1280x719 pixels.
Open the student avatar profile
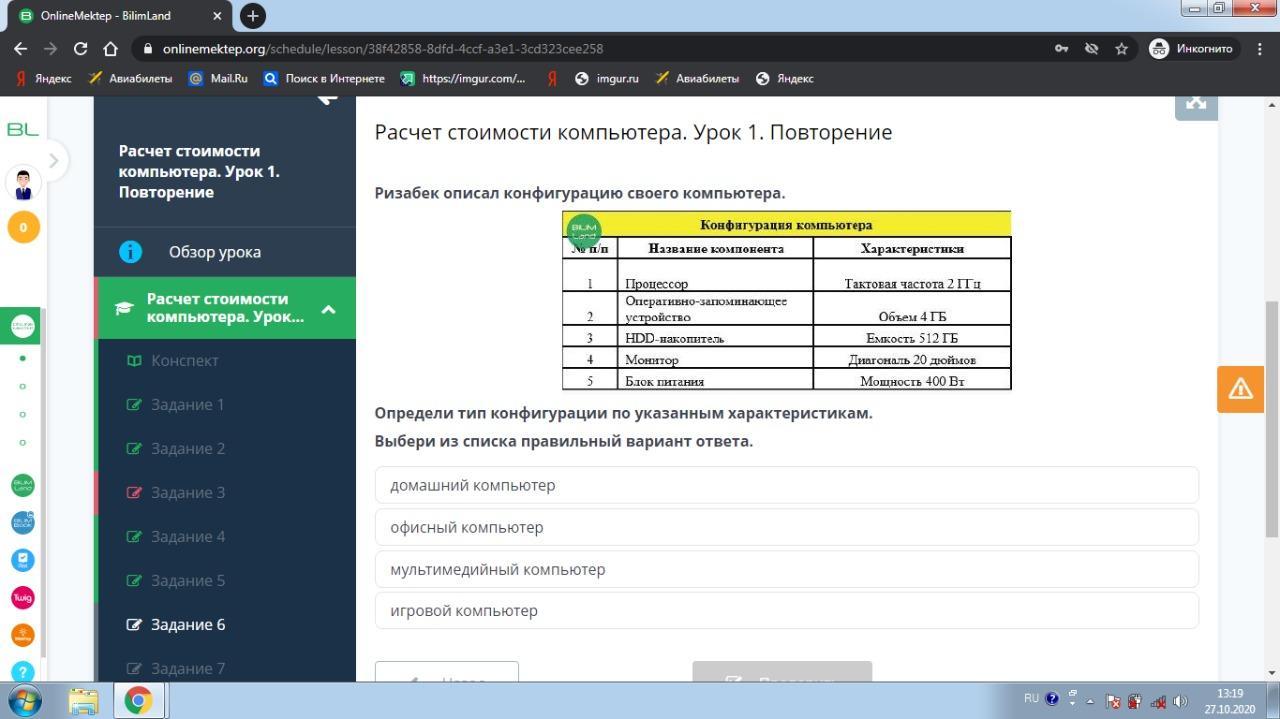[23, 184]
